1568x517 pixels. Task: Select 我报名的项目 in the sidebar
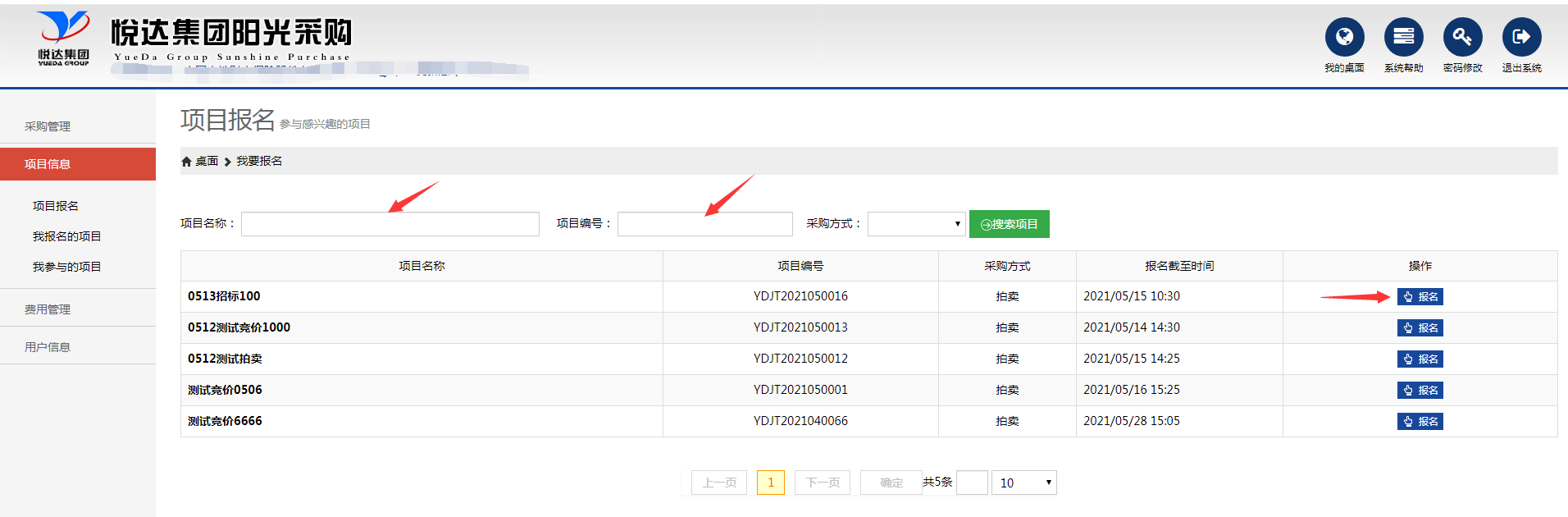coord(66,236)
